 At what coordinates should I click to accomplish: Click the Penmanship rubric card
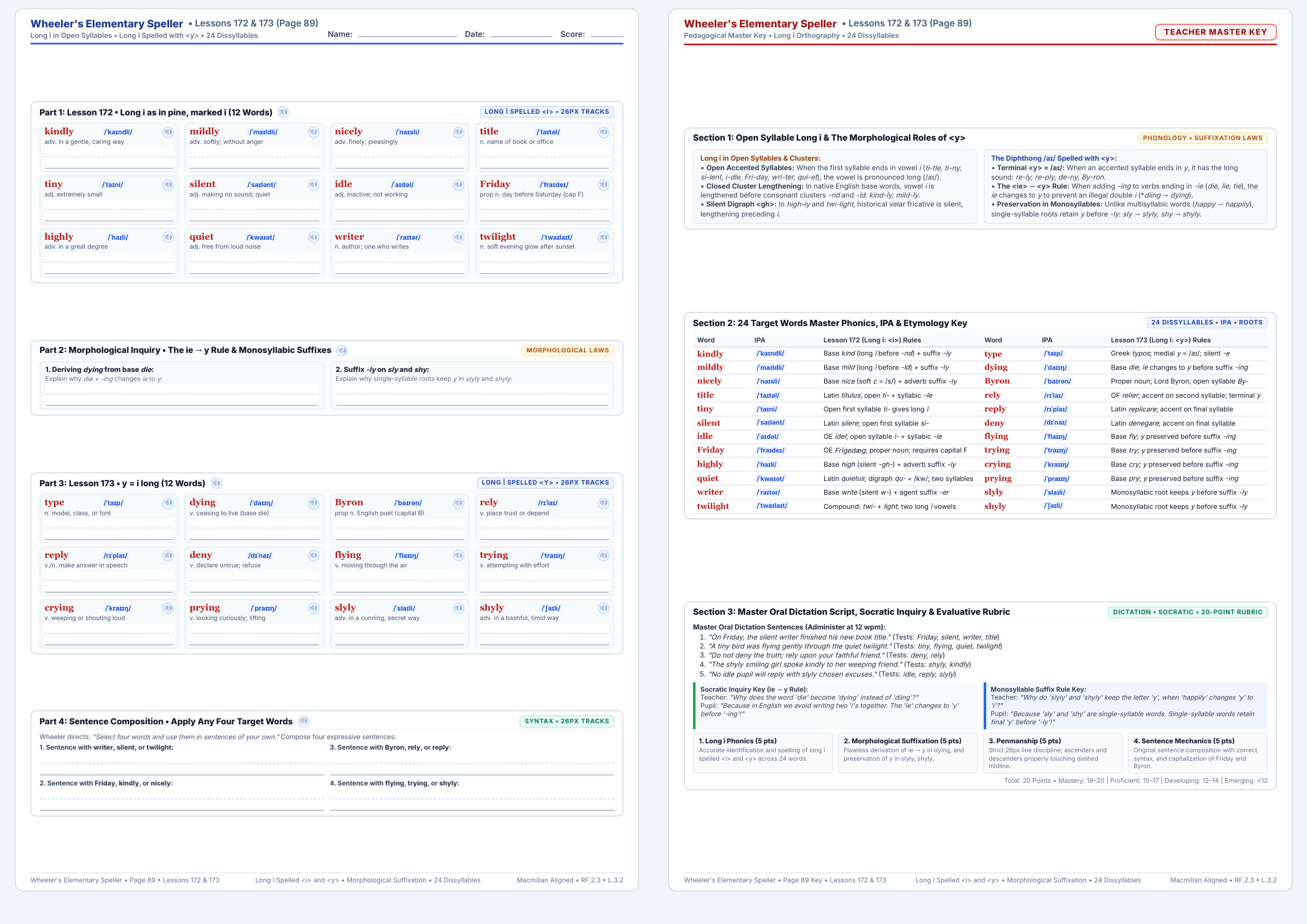[x=1052, y=753]
